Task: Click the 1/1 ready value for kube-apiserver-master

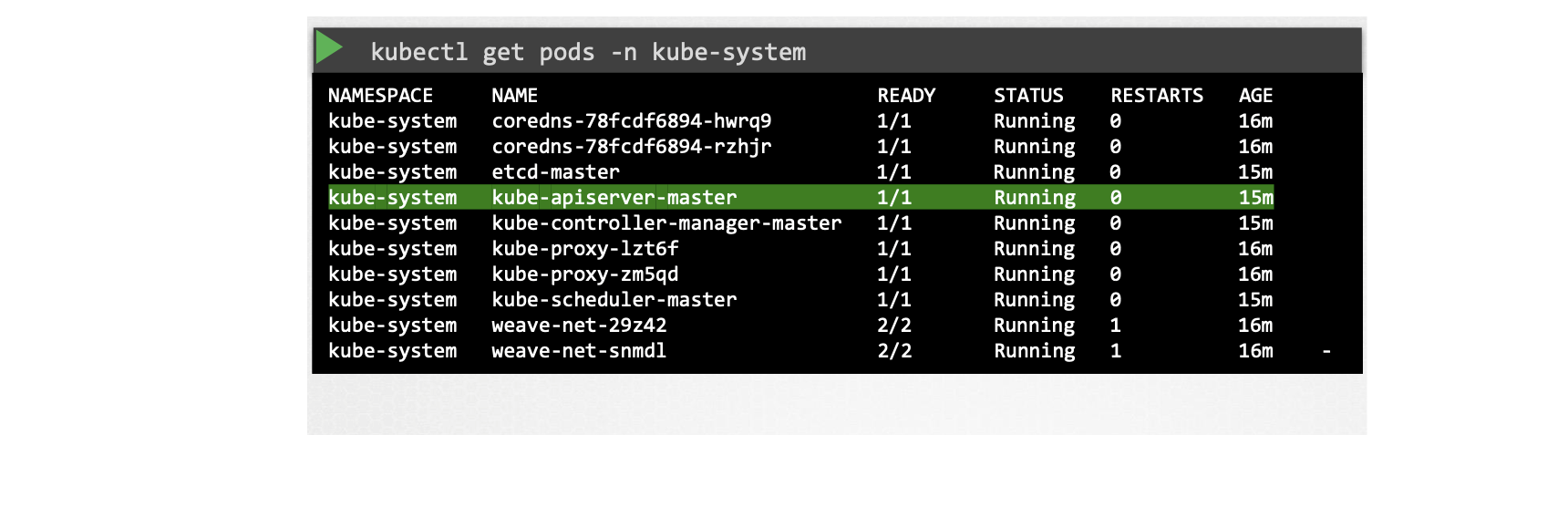Action: (894, 198)
